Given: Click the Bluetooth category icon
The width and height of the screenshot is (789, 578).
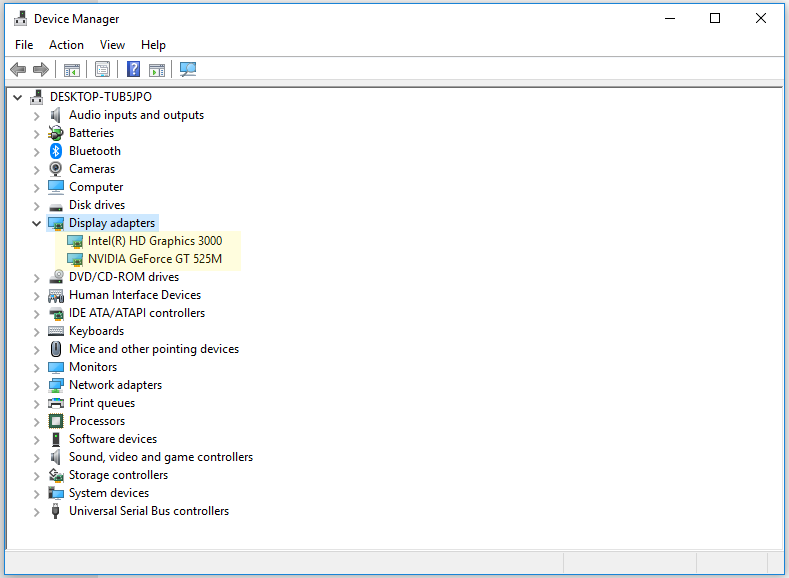Looking at the screenshot, I should (x=56, y=151).
